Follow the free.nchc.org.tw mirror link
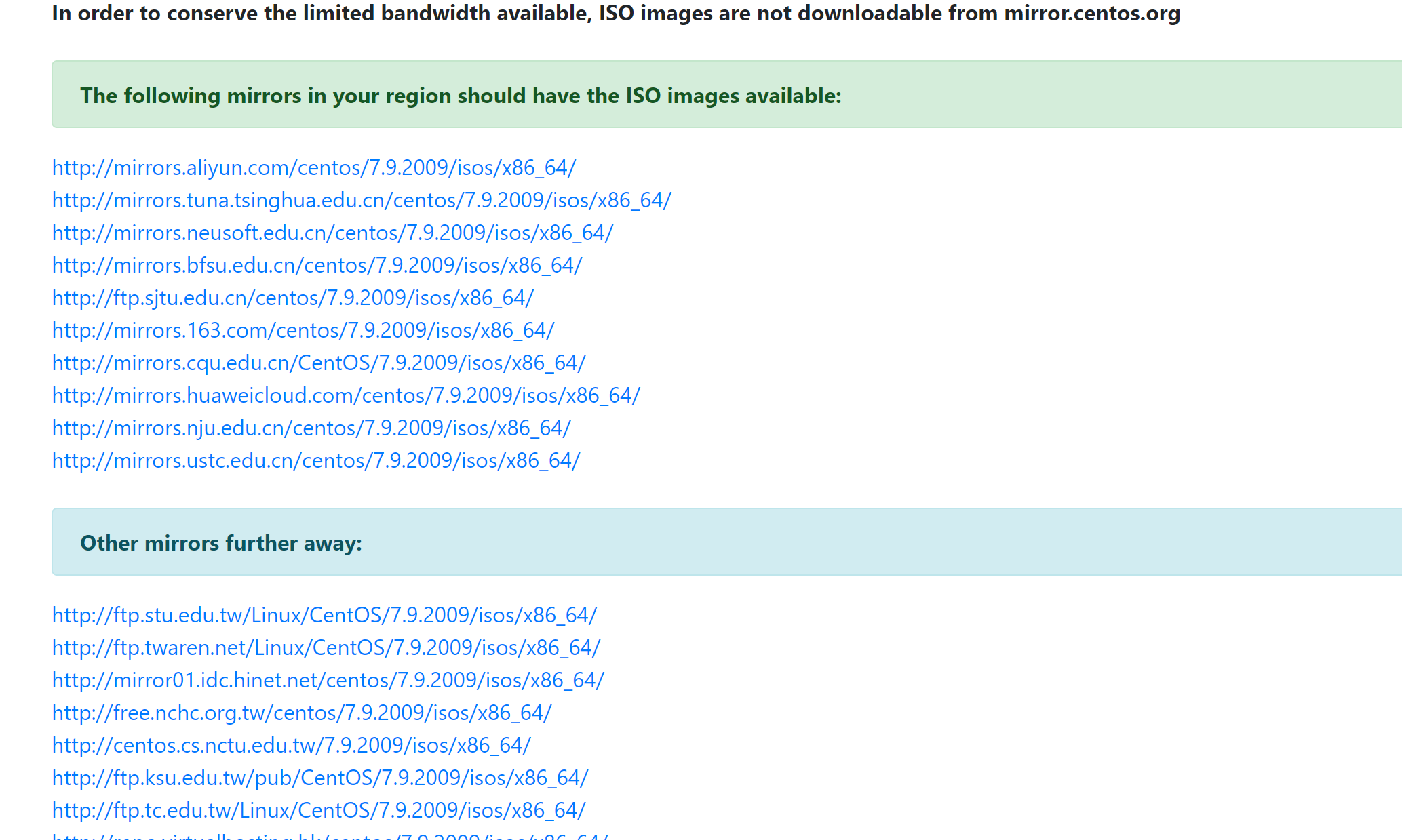This screenshot has width=1402, height=840. (x=302, y=713)
